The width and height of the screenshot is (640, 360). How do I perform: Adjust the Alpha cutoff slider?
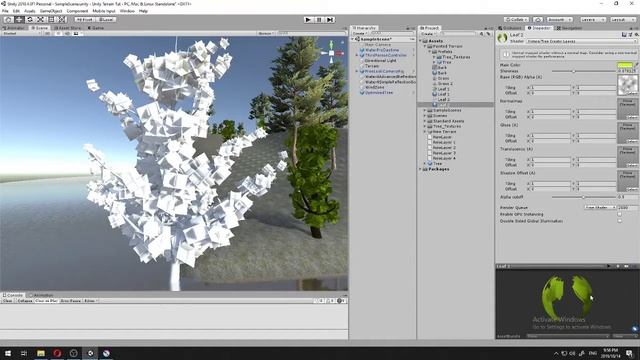pos(584,197)
